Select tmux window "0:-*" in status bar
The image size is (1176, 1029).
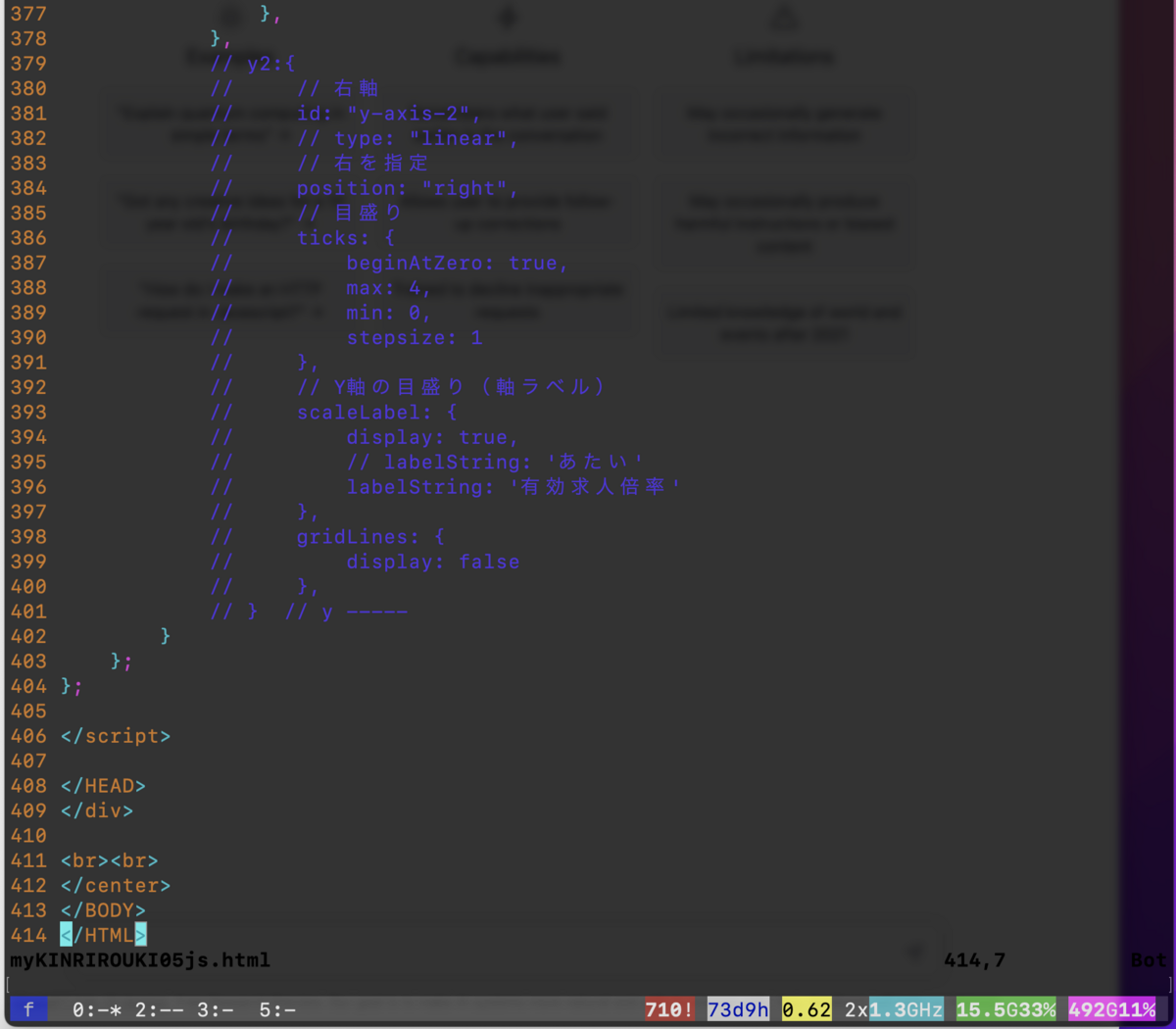[x=97, y=1009]
